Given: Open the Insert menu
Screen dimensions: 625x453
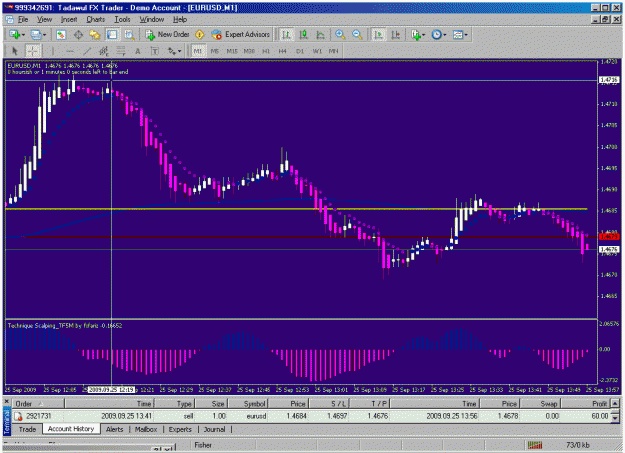Looking at the screenshot, I should [69, 20].
